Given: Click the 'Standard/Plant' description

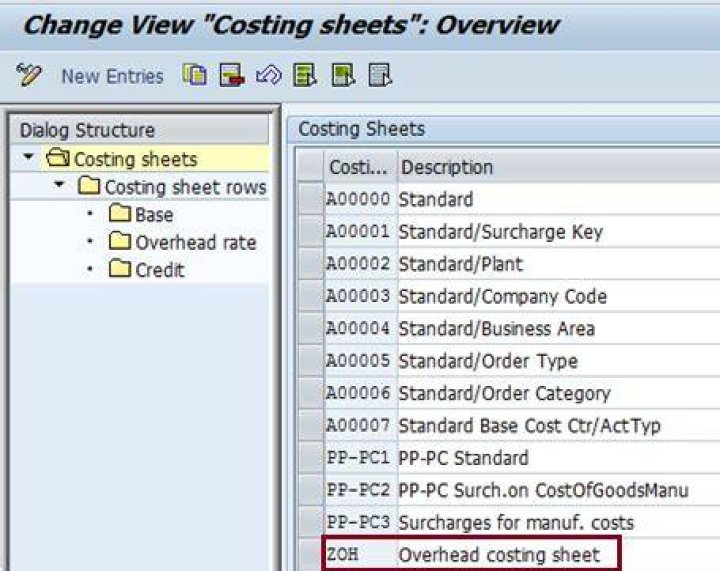Looking at the screenshot, I should pyautogui.click(x=461, y=264).
